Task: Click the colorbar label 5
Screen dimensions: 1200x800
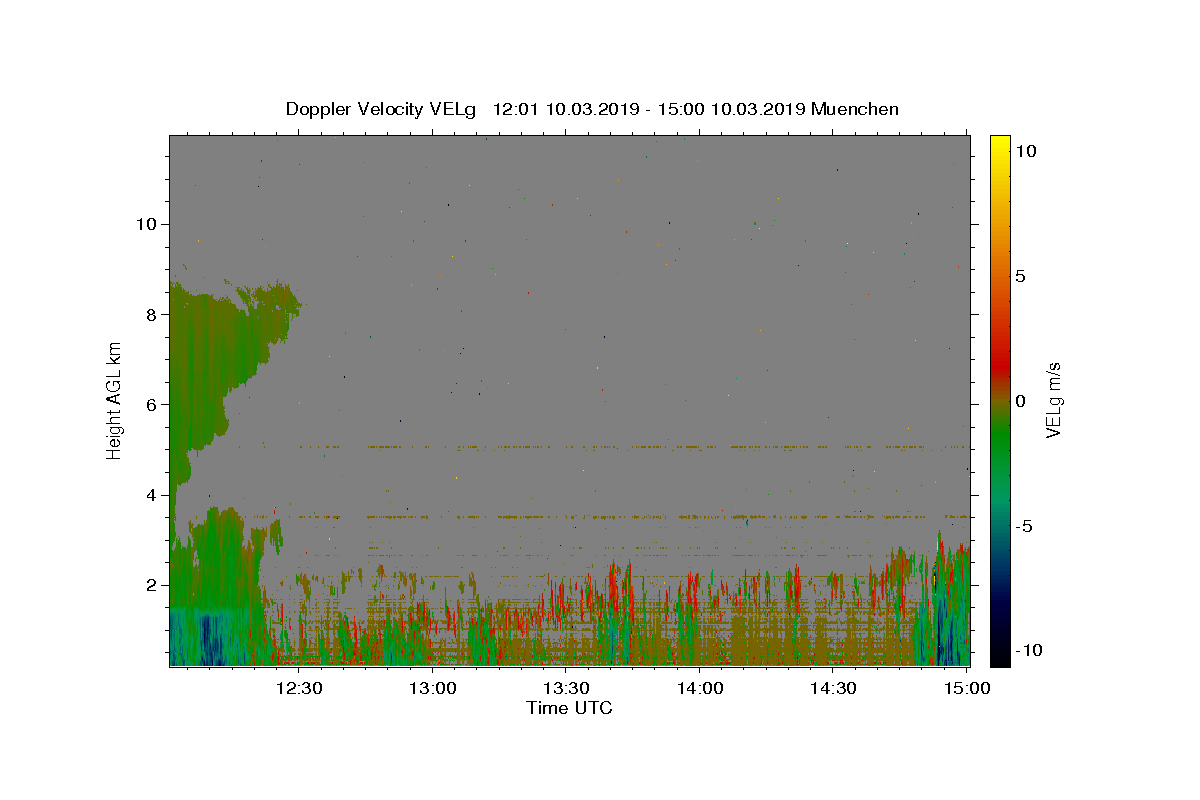Action: pyautogui.click(x=1020, y=276)
